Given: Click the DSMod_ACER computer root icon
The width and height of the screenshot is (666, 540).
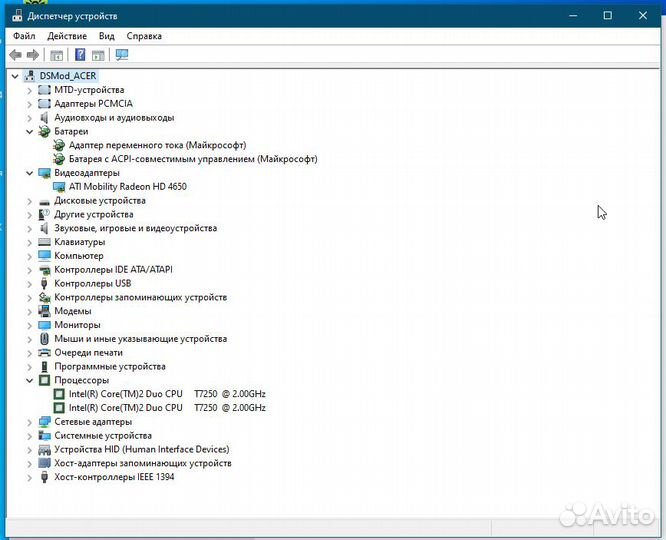Looking at the screenshot, I should (30, 76).
